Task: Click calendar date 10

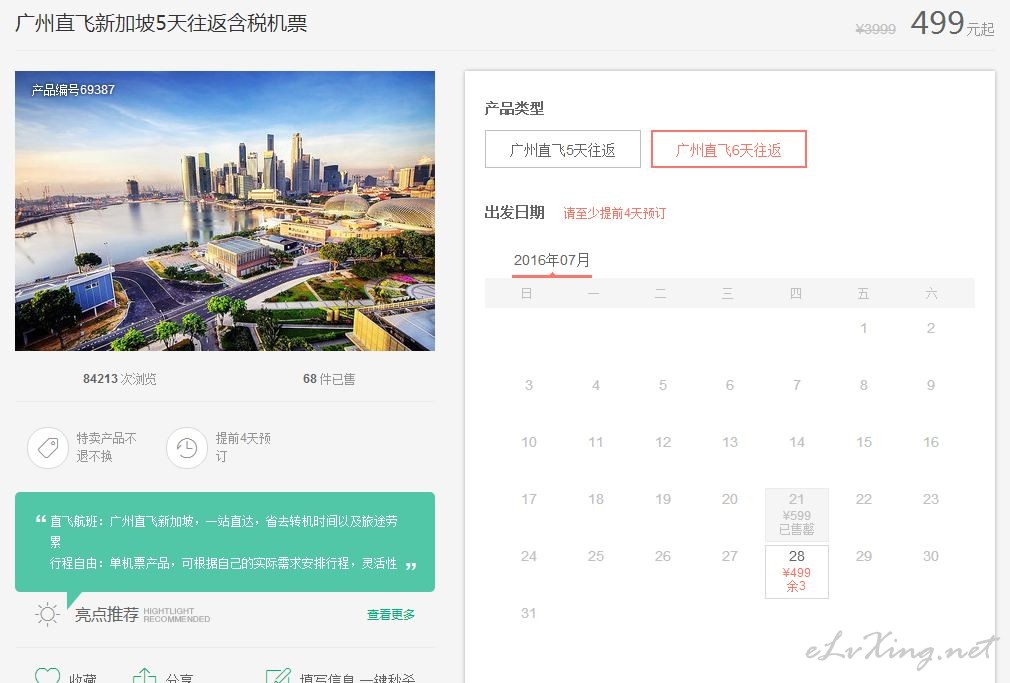Action: click(x=529, y=442)
